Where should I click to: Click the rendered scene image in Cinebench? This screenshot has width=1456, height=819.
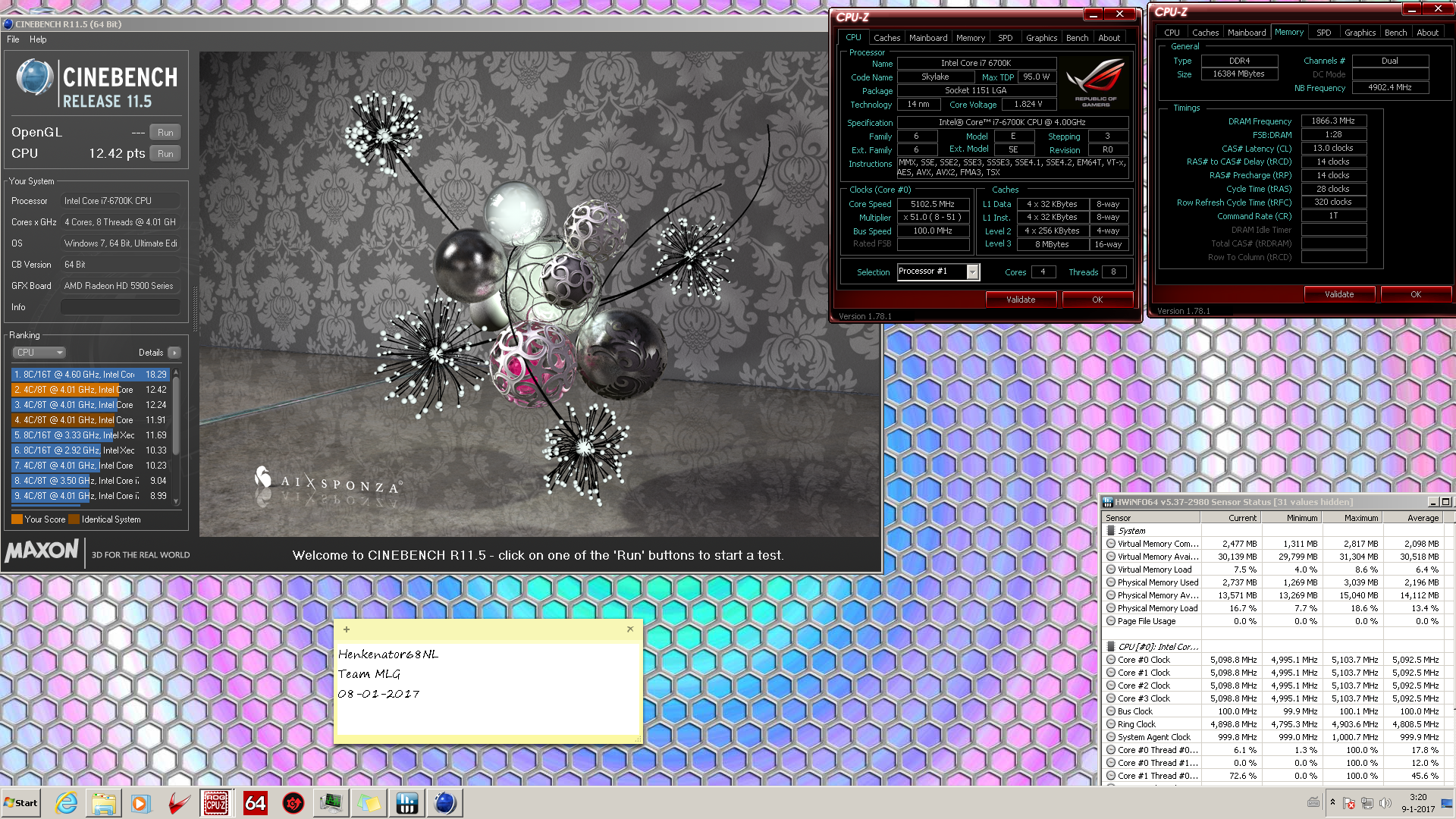click(x=539, y=294)
